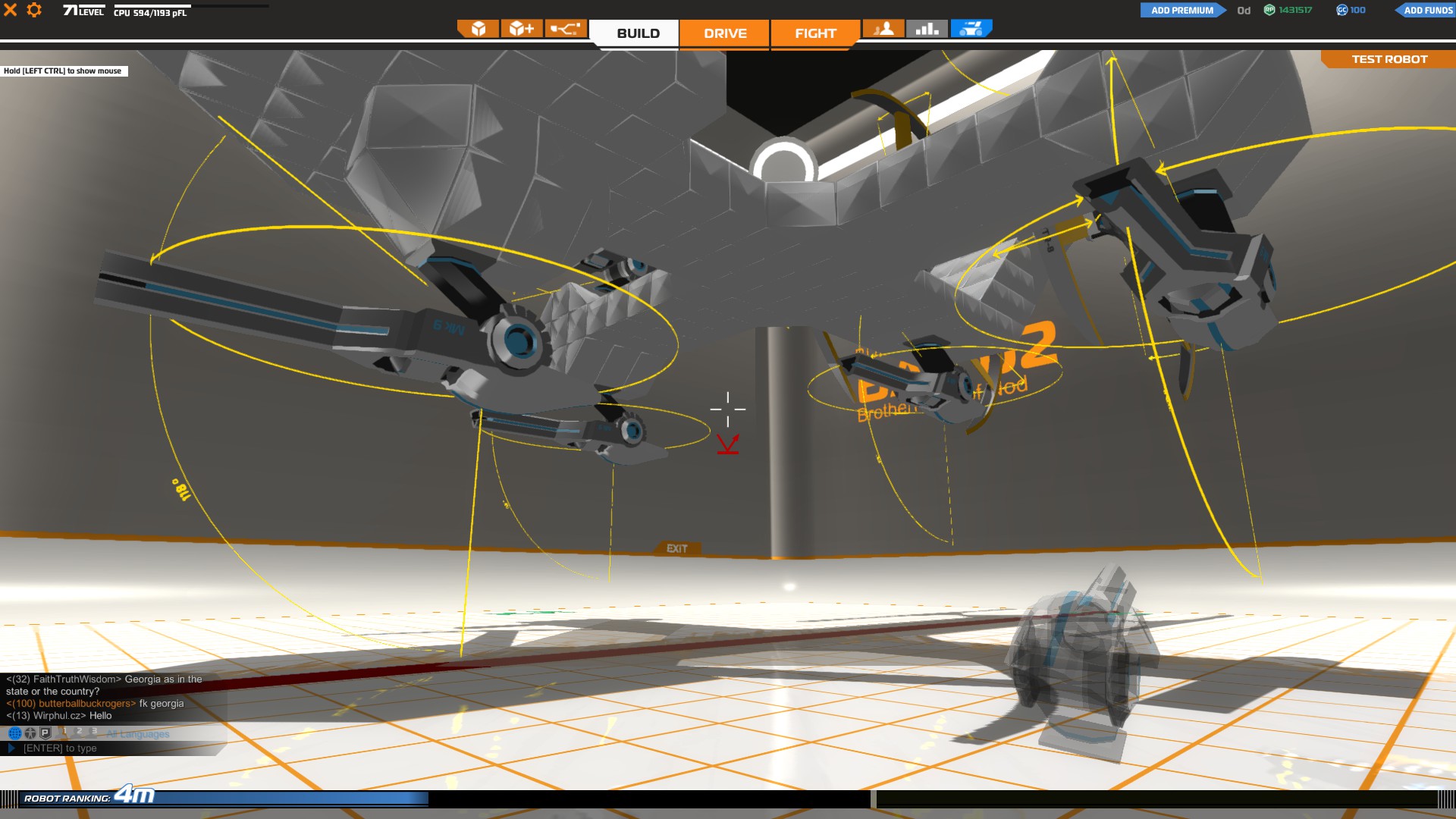
Task: Select the BUILD tab
Action: tap(638, 33)
